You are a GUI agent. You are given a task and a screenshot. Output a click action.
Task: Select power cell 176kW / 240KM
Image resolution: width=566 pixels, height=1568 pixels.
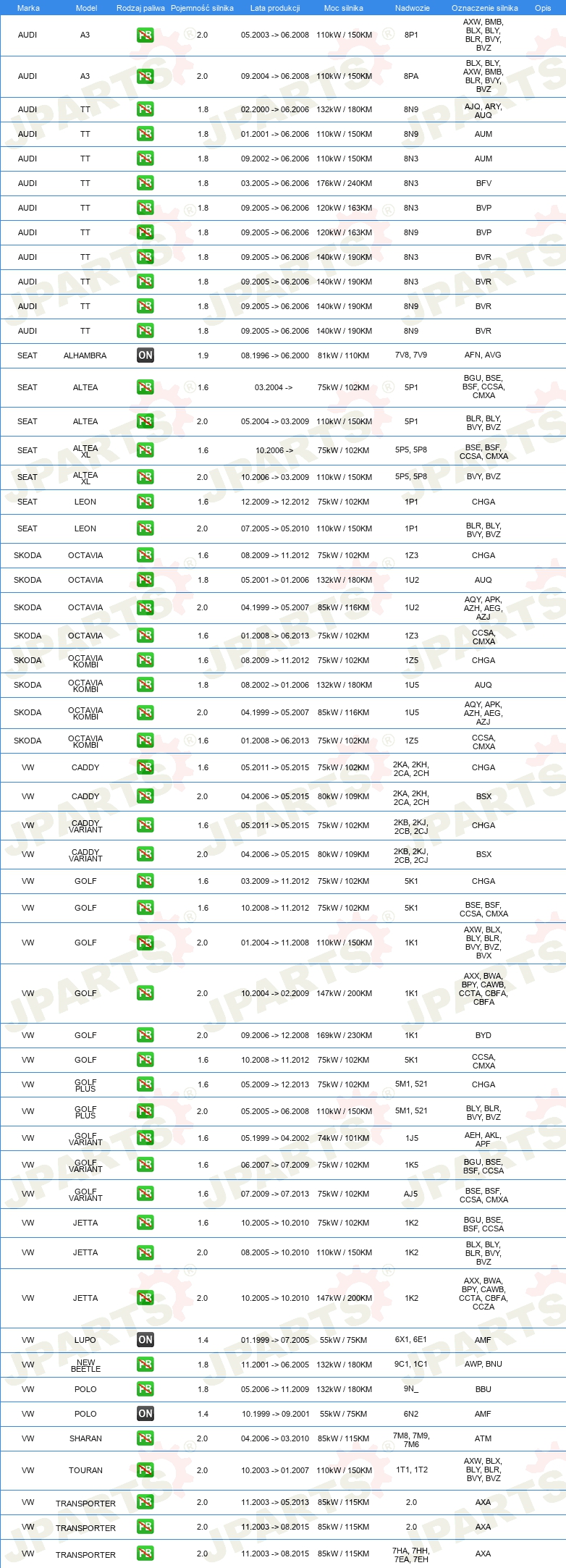pyautogui.click(x=344, y=183)
